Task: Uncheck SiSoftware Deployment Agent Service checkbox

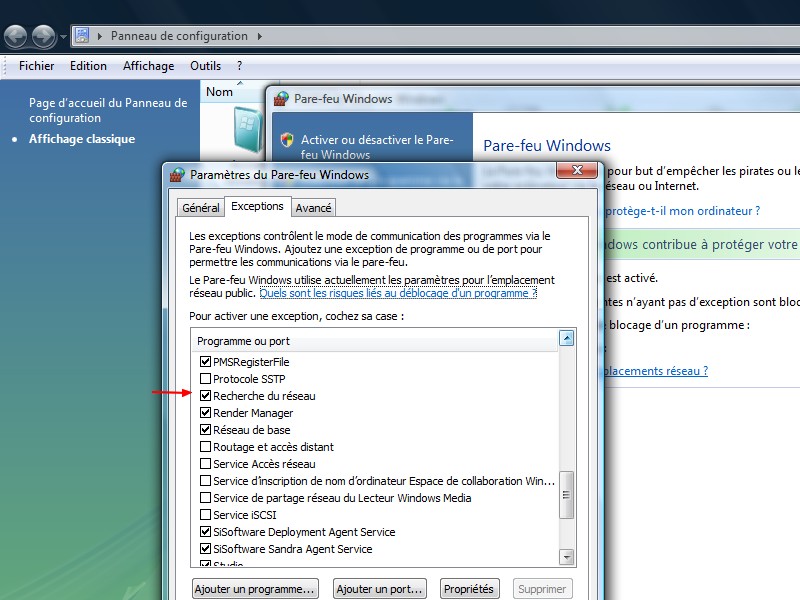Action: pyautogui.click(x=205, y=532)
